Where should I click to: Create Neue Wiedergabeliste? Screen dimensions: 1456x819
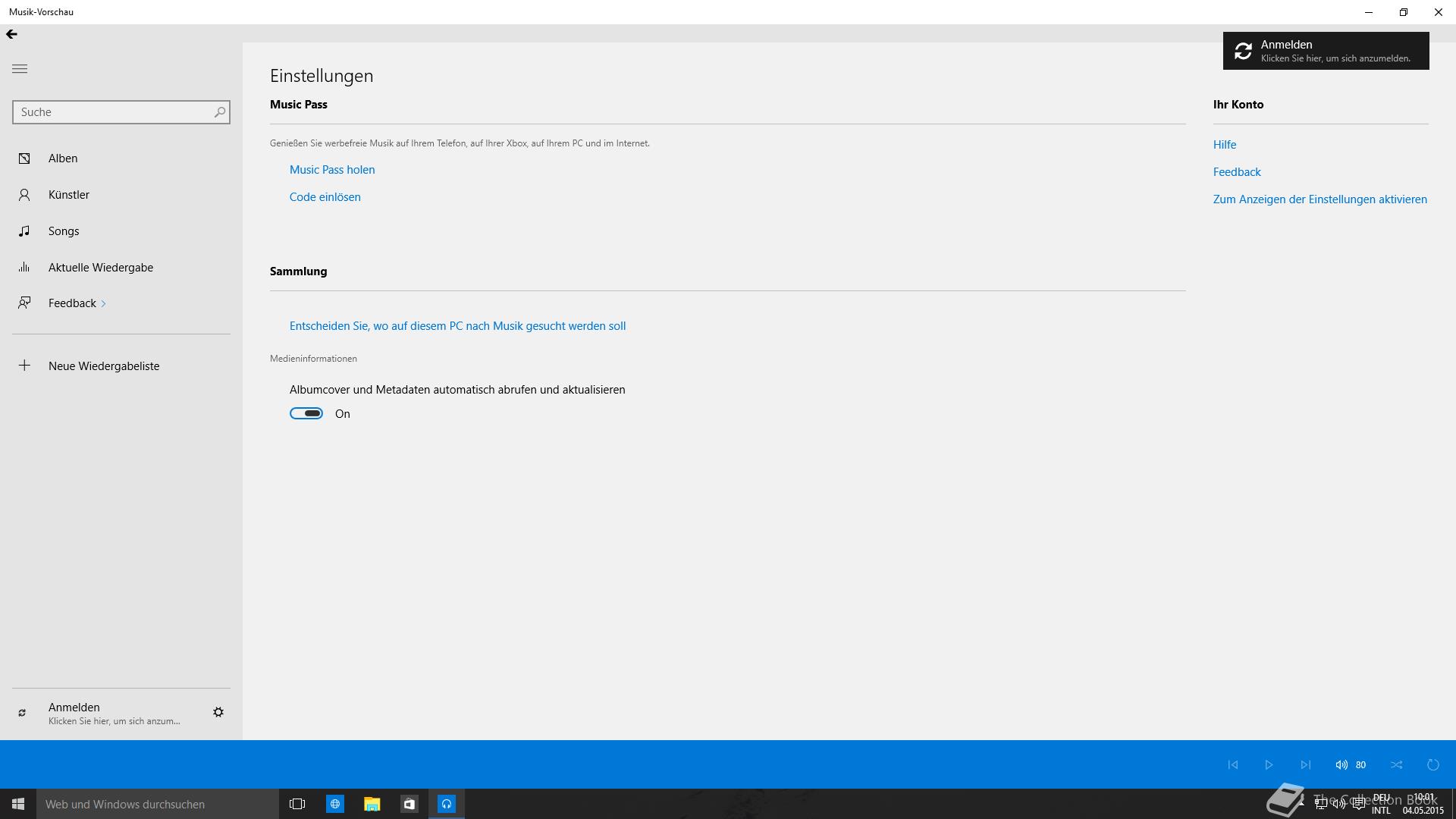point(121,366)
